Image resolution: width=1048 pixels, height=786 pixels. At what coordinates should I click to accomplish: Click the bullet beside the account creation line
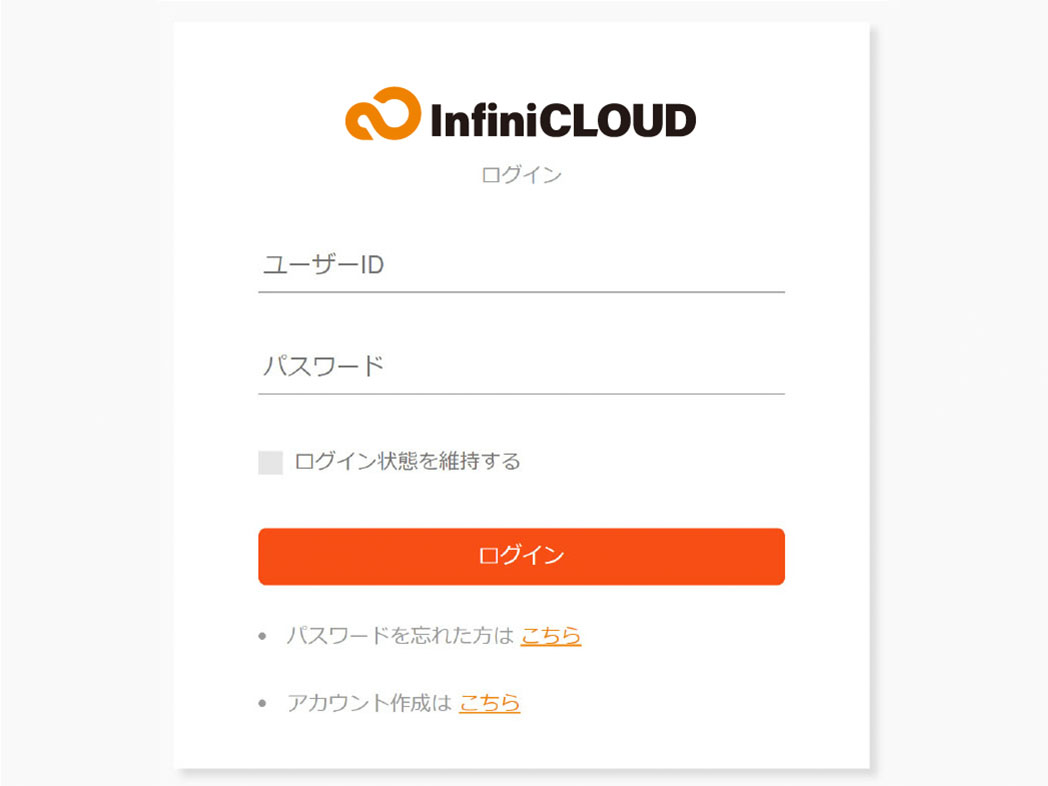[262, 703]
